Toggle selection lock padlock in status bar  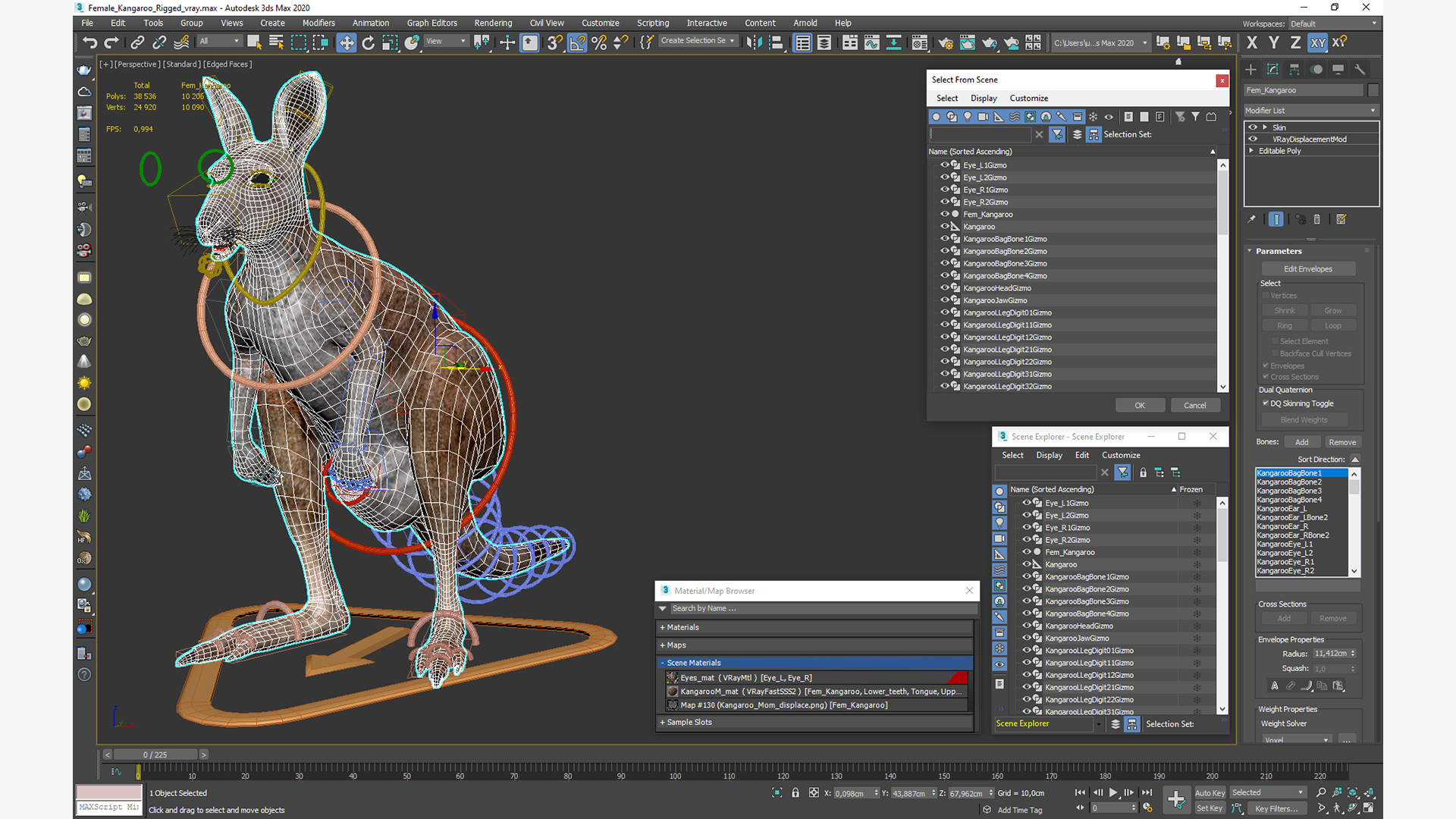[795, 792]
